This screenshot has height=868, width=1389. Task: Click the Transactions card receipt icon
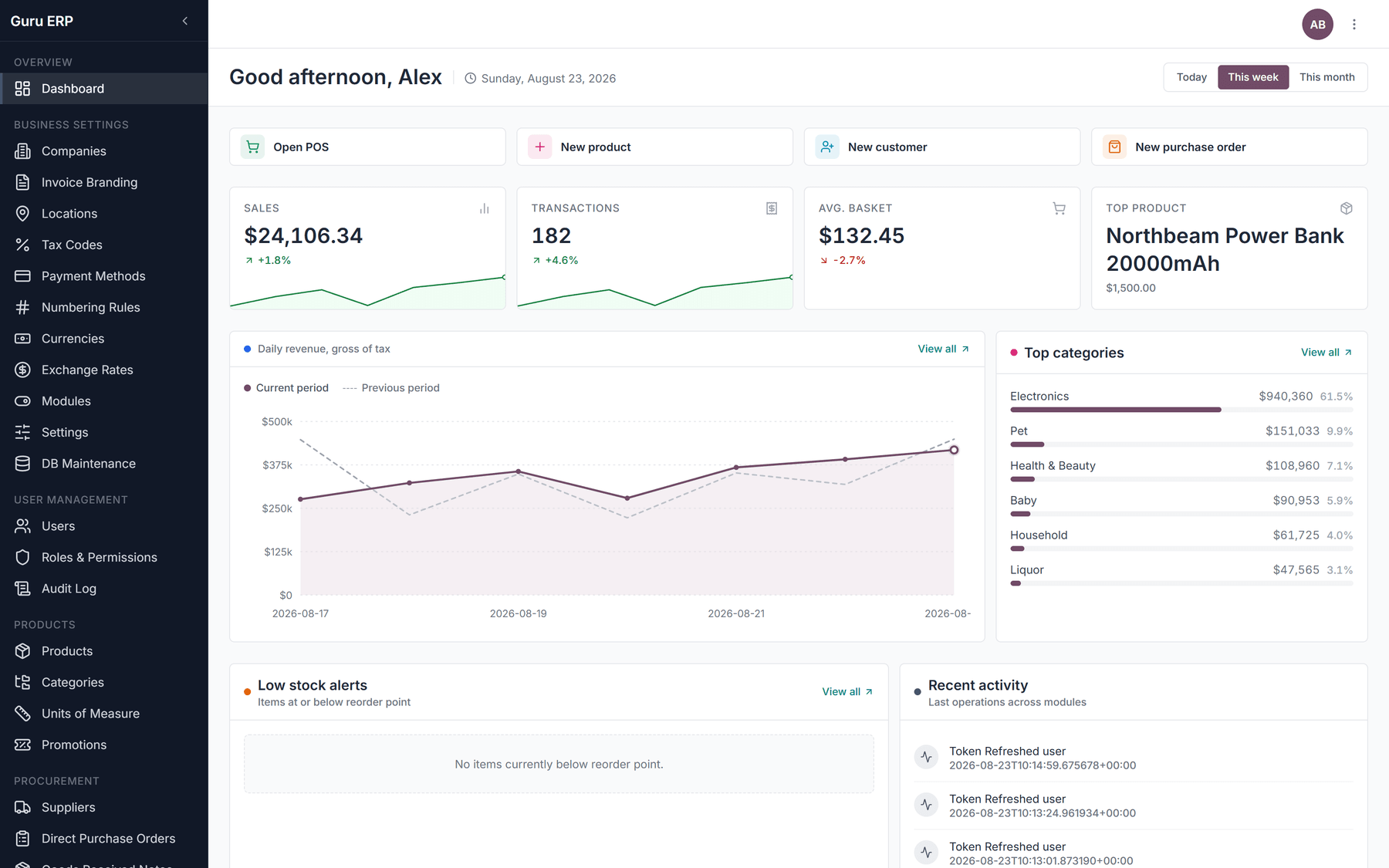click(772, 208)
